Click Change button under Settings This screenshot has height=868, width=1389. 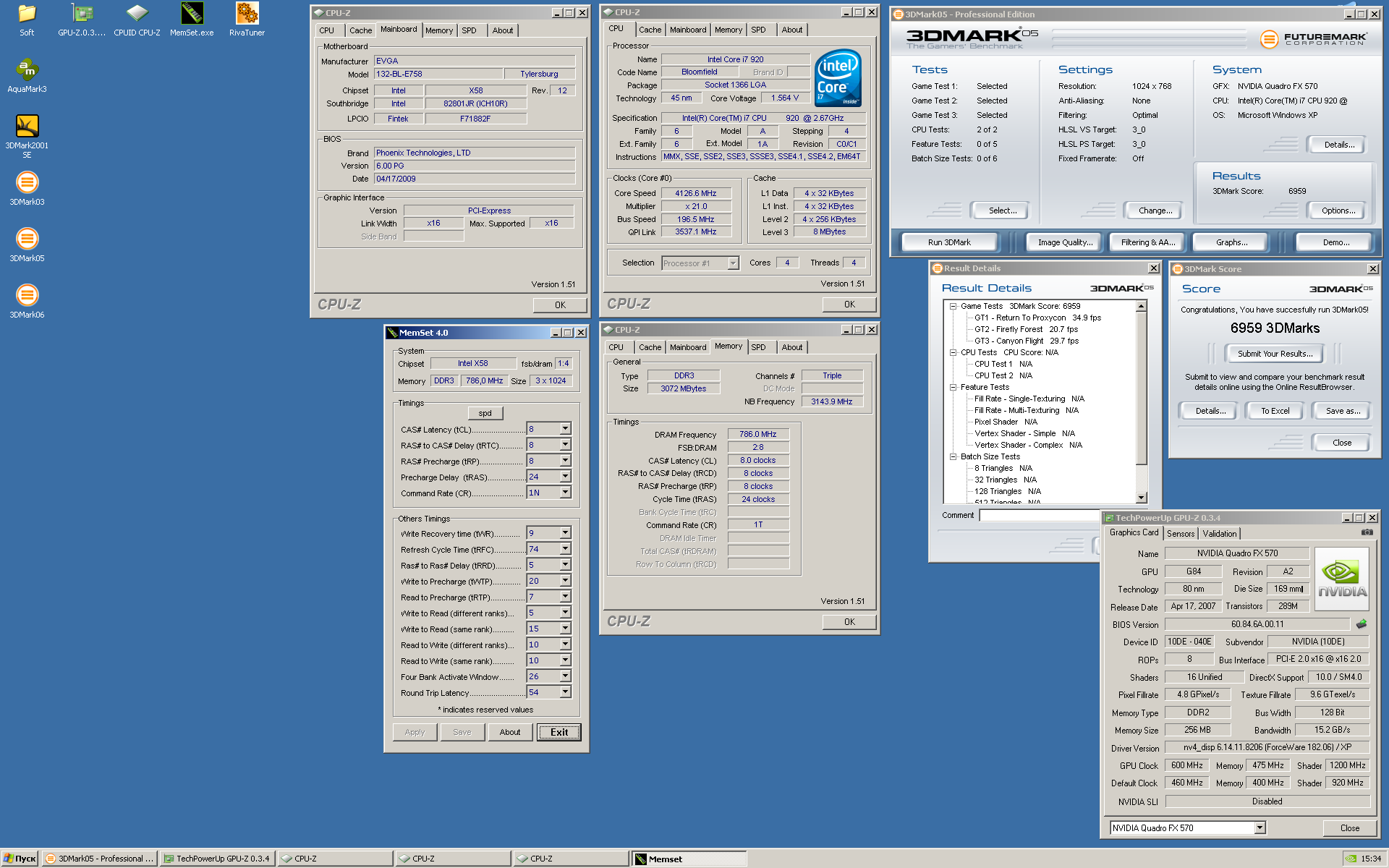[1155, 210]
